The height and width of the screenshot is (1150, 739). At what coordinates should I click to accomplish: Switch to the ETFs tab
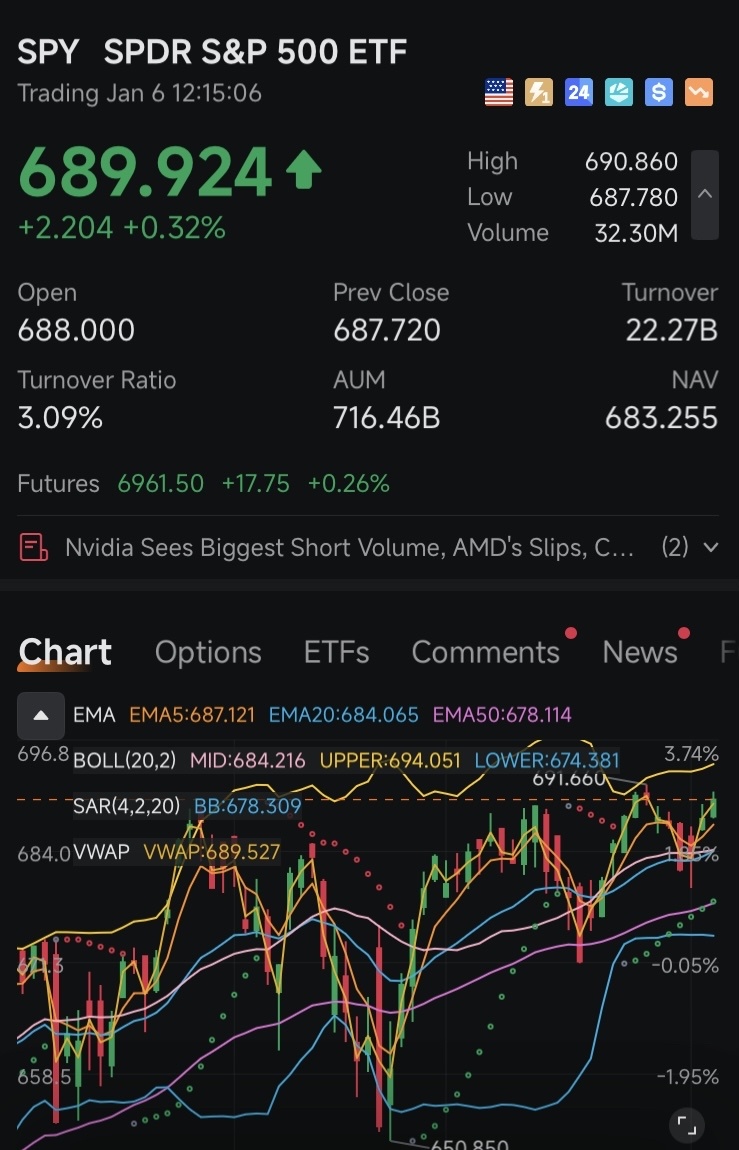click(x=337, y=652)
